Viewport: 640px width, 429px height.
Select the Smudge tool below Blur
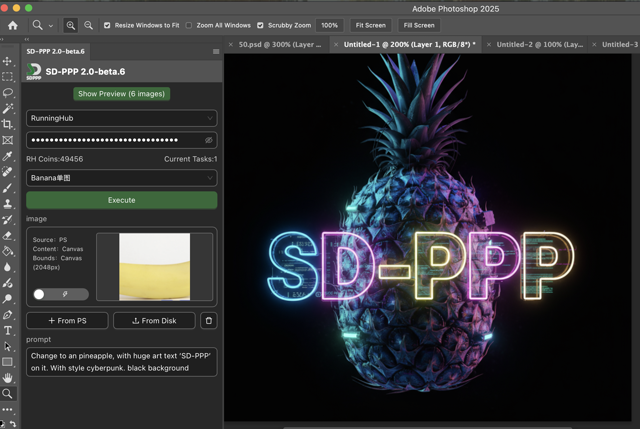coord(7,283)
